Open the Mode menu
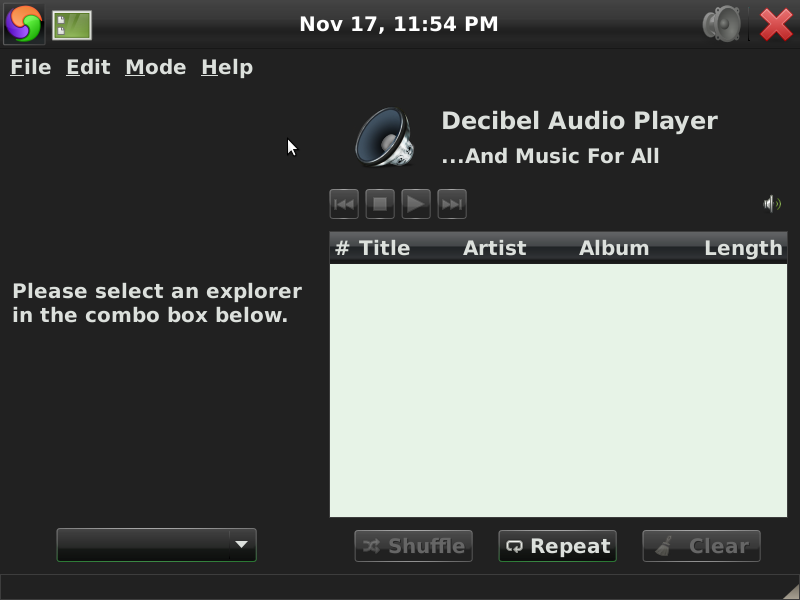 pos(156,67)
